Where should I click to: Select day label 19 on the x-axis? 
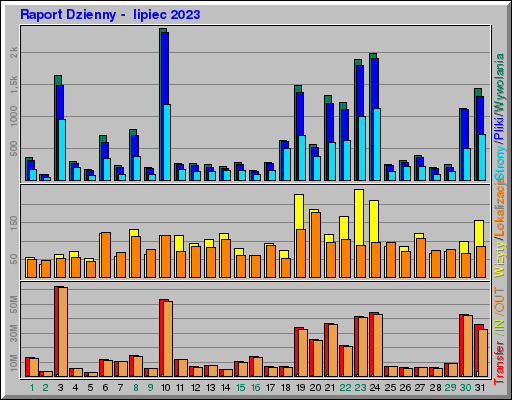coord(300,388)
